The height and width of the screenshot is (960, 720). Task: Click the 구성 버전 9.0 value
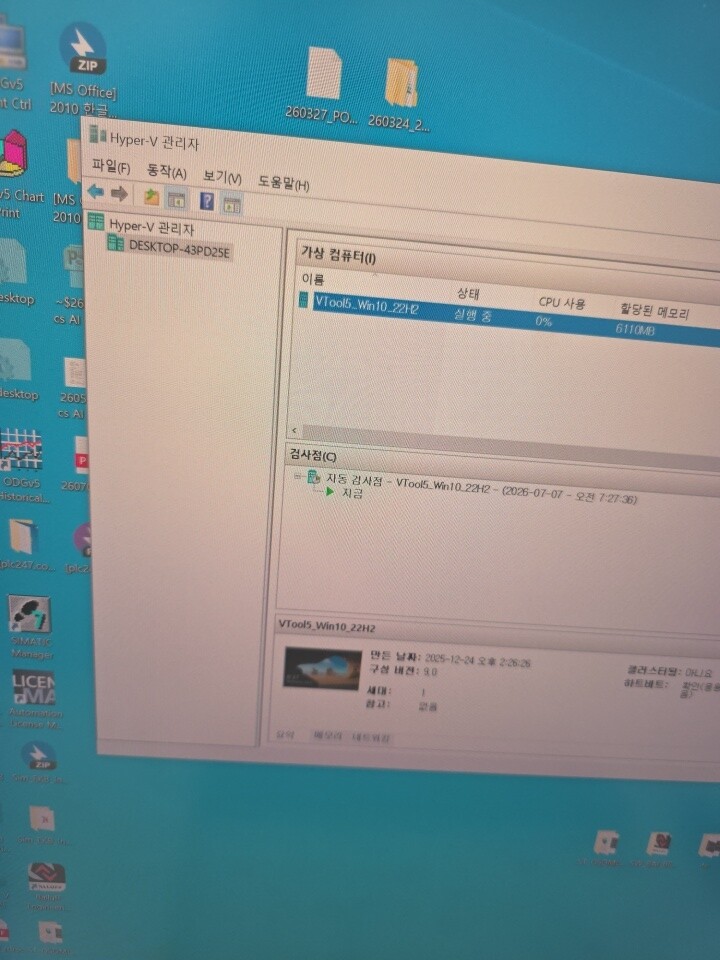[x=430, y=672]
